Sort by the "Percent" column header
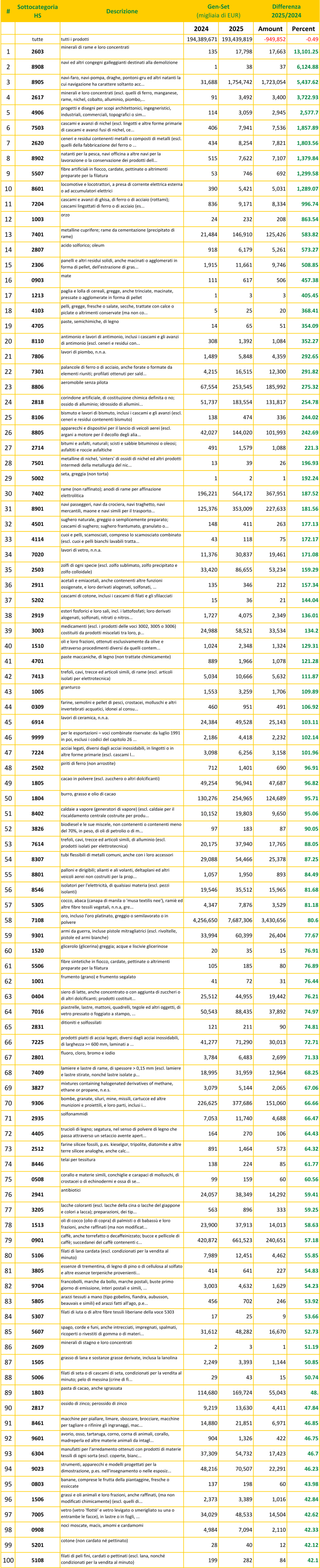This screenshot has height=1568, width=320. tap(303, 29)
